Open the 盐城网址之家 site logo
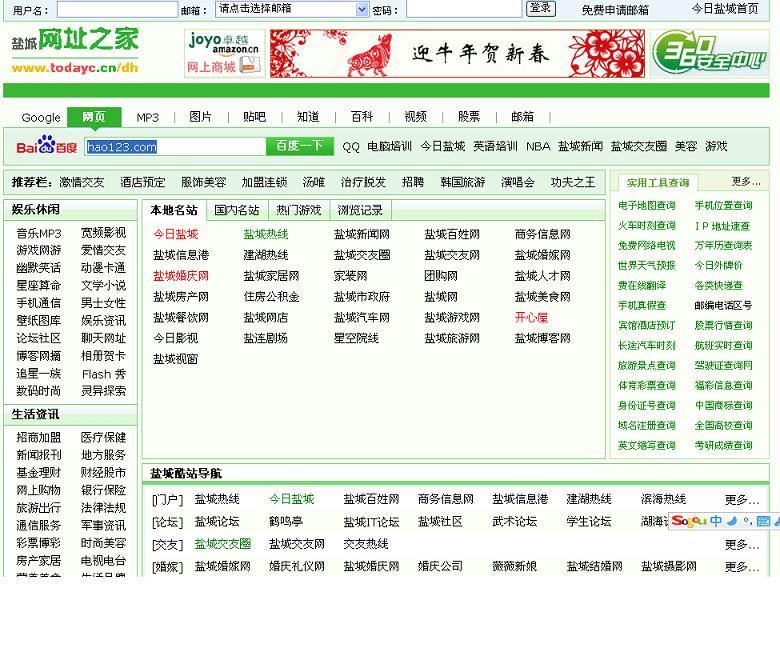Viewport: 780px width, 664px height. click(75, 51)
